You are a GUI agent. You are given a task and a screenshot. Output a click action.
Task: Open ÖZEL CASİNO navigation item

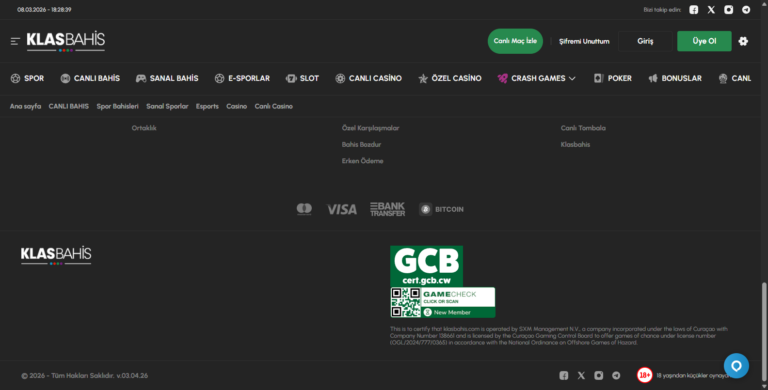[x=450, y=78]
